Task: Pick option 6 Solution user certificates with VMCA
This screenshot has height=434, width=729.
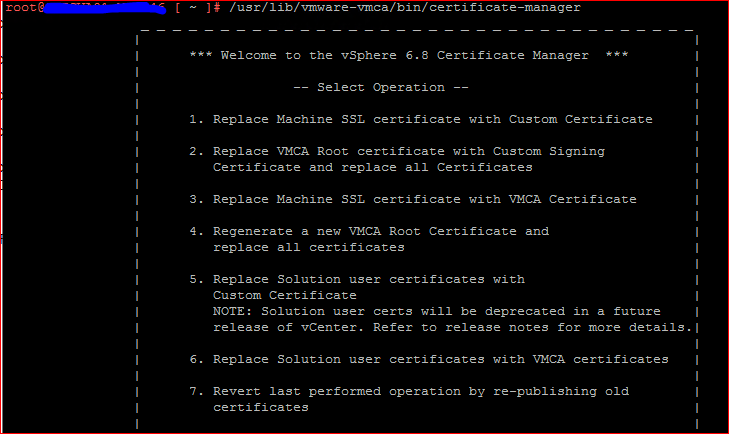Action: coord(428,359)
